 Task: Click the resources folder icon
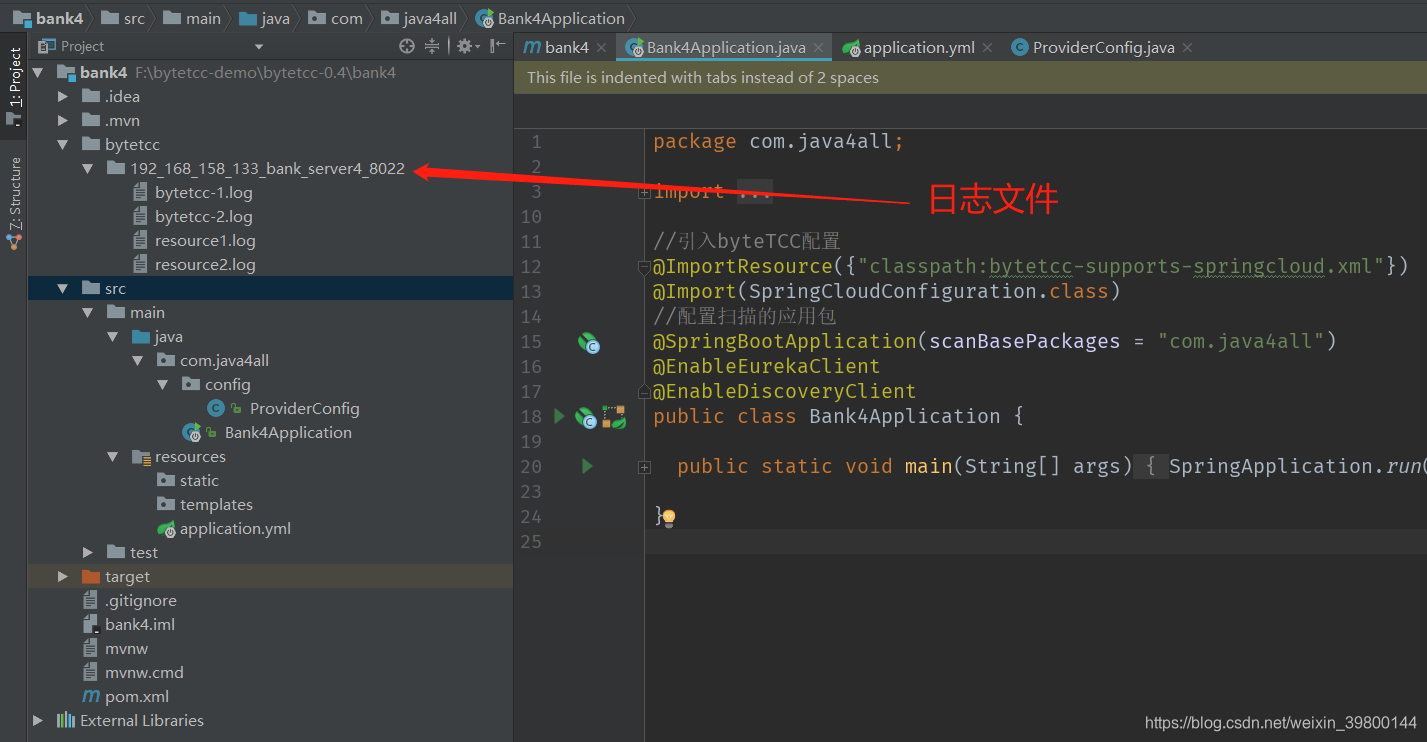(141, 457)
